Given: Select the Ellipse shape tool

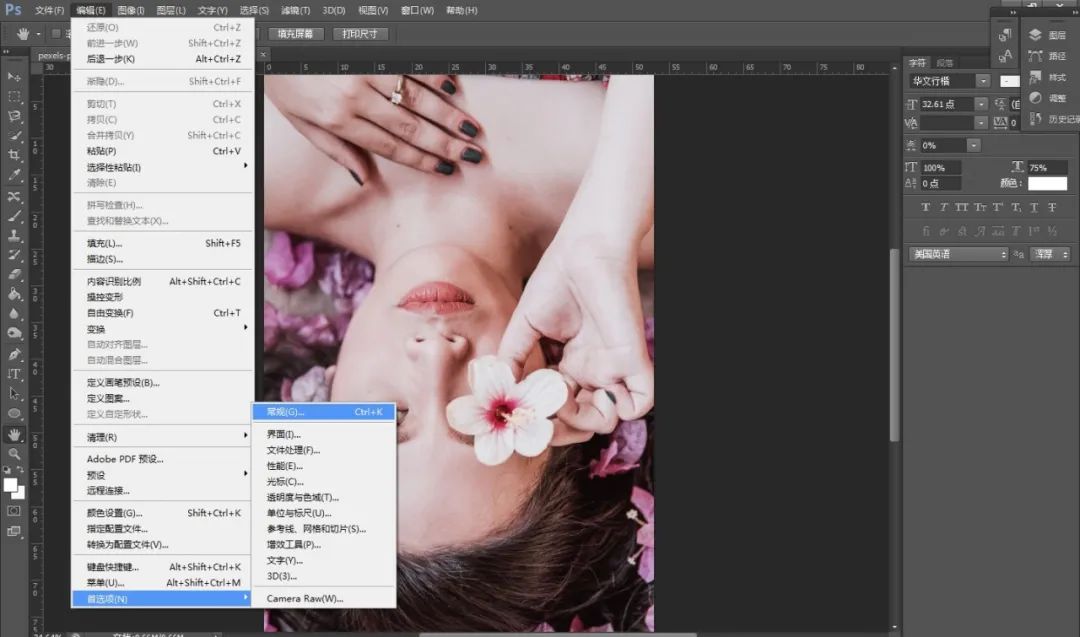Looking at the screenshot, I should [x=14, y=414].
